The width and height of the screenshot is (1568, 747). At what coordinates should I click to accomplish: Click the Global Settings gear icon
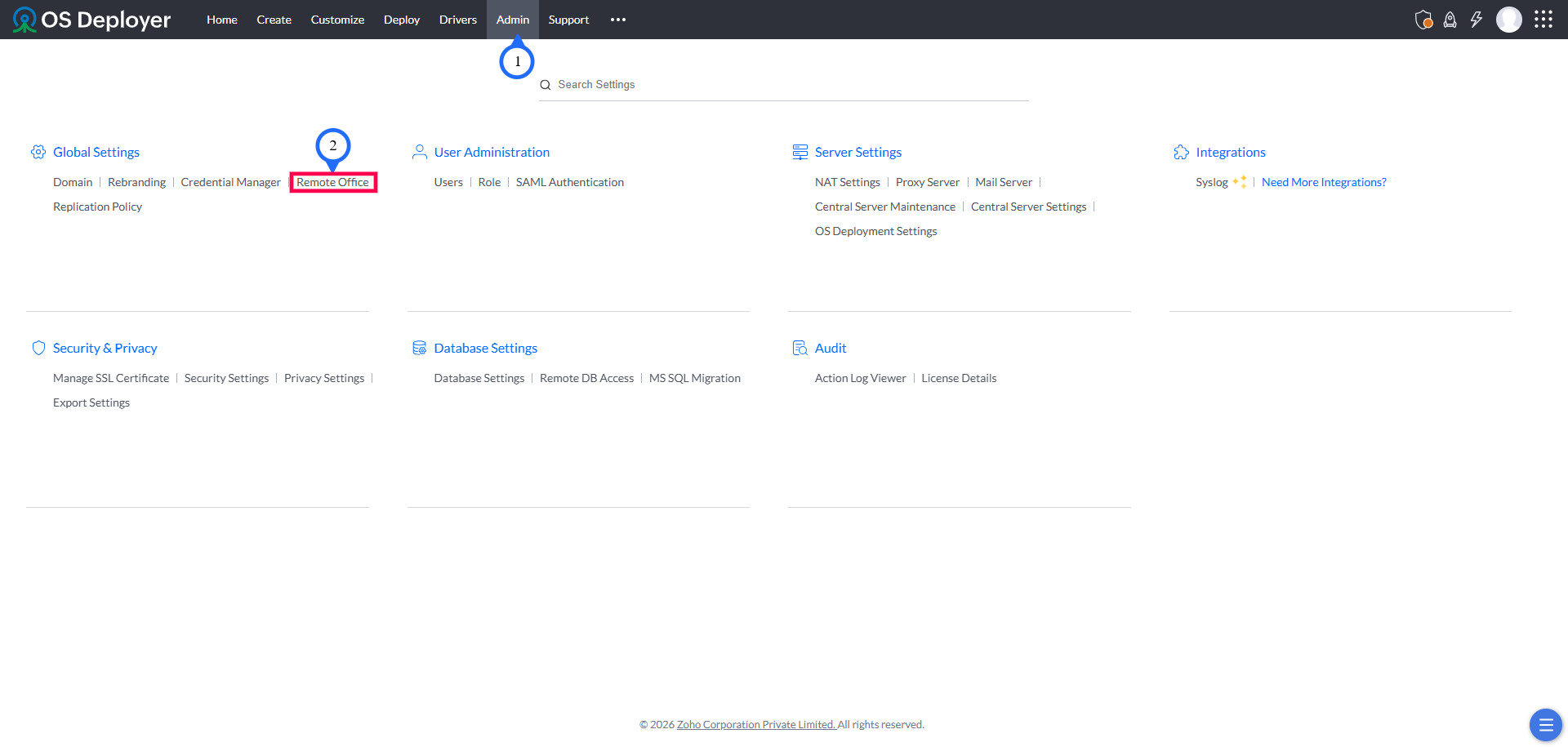point(38,152)
